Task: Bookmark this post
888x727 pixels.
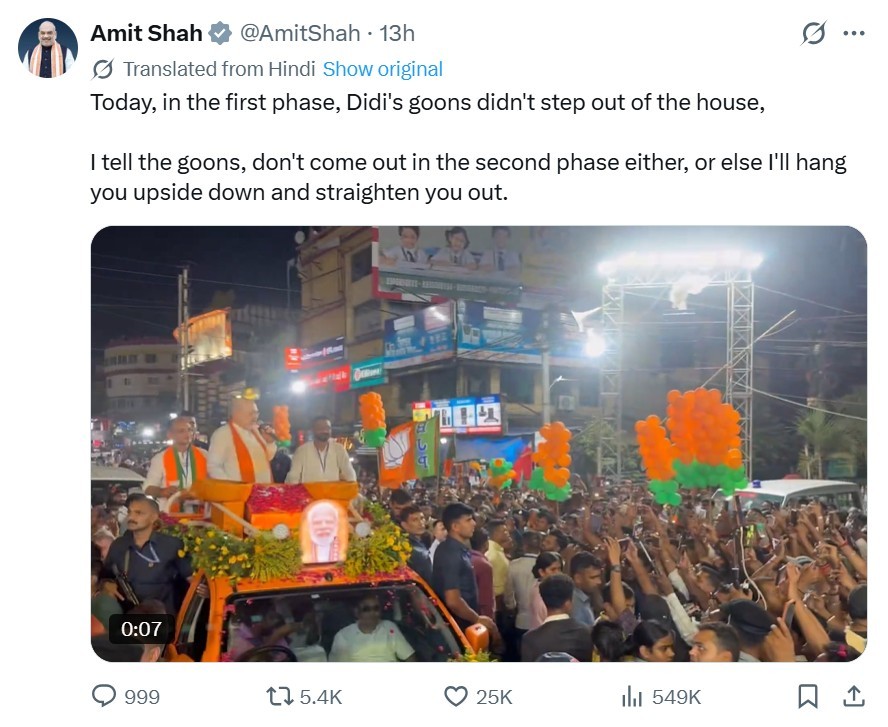Action: coord(808,696)
